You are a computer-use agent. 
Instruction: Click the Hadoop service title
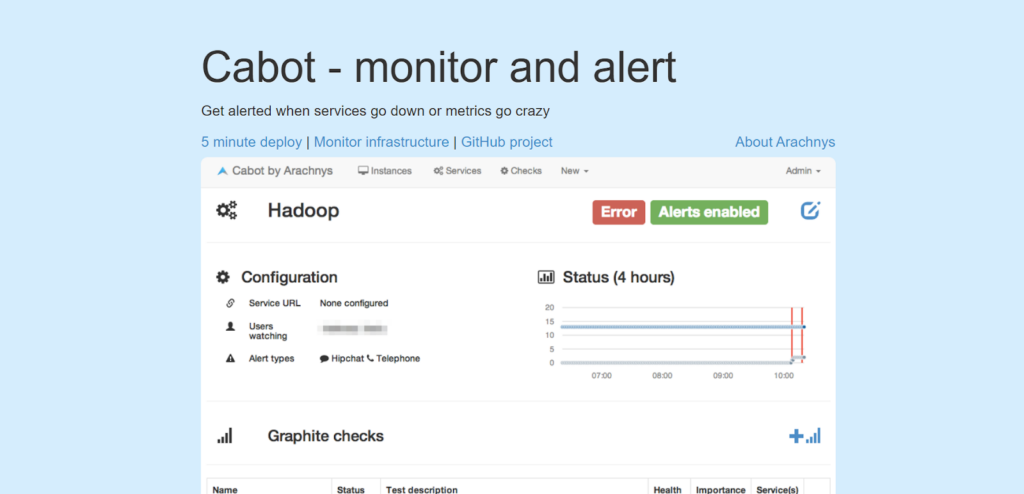[303, 210]
